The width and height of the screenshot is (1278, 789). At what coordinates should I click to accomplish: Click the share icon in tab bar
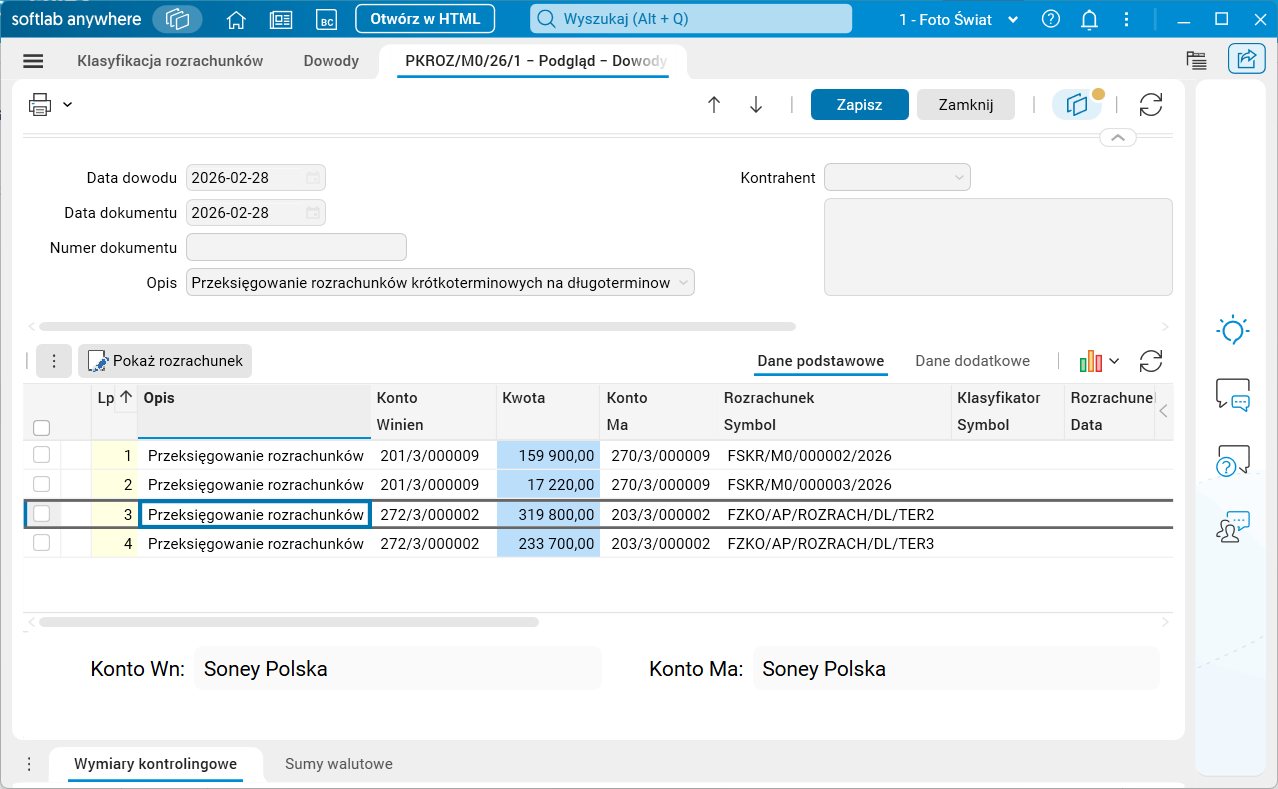(1246, 59)
